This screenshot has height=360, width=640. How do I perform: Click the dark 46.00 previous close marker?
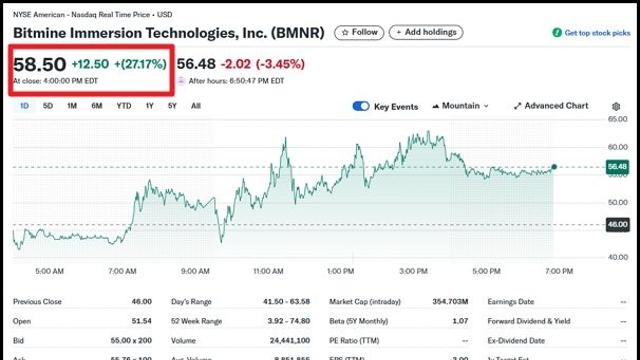coord(617,224)
